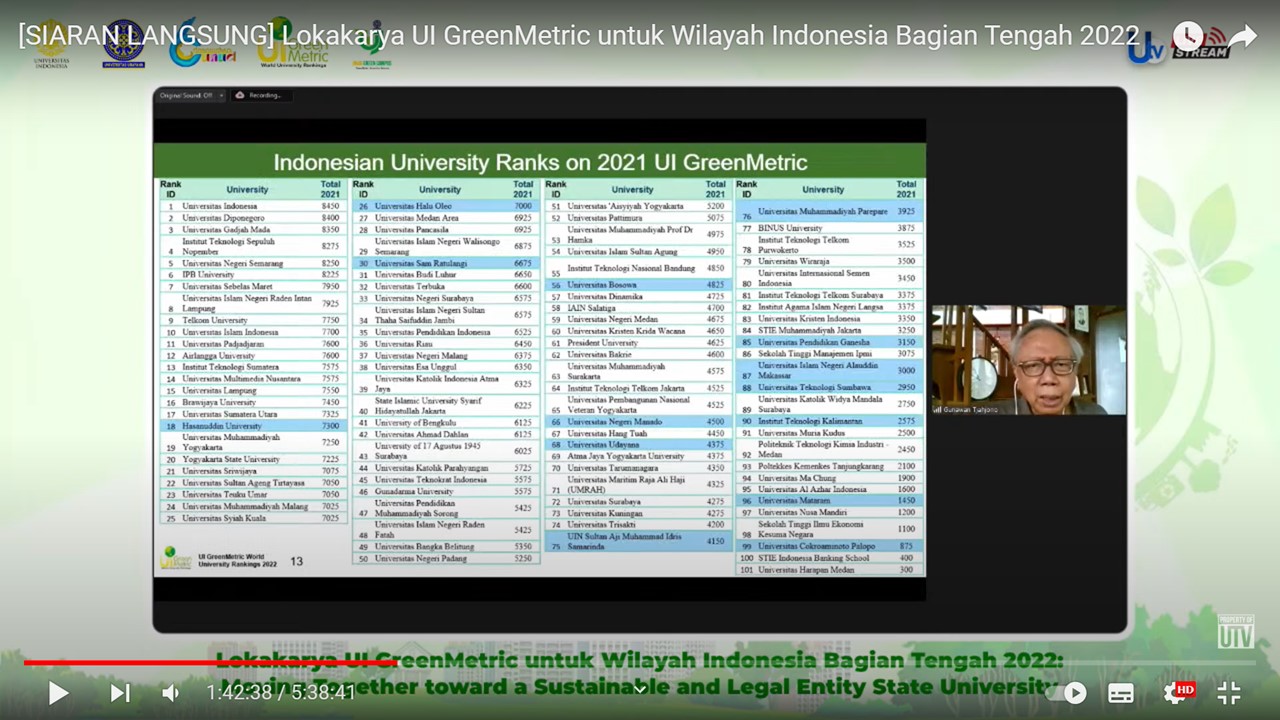Image resolution: width=1280 pixels, height=720 pixels.
Task: Click the speaker's webcam thumbnail
Action: (x=1028, y=360)
